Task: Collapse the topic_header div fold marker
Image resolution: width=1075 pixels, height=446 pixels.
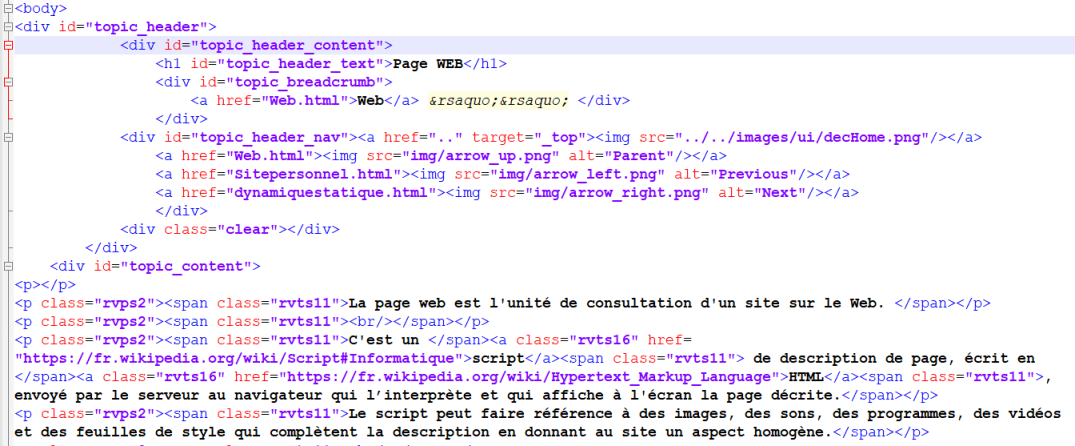Action: 6,27
